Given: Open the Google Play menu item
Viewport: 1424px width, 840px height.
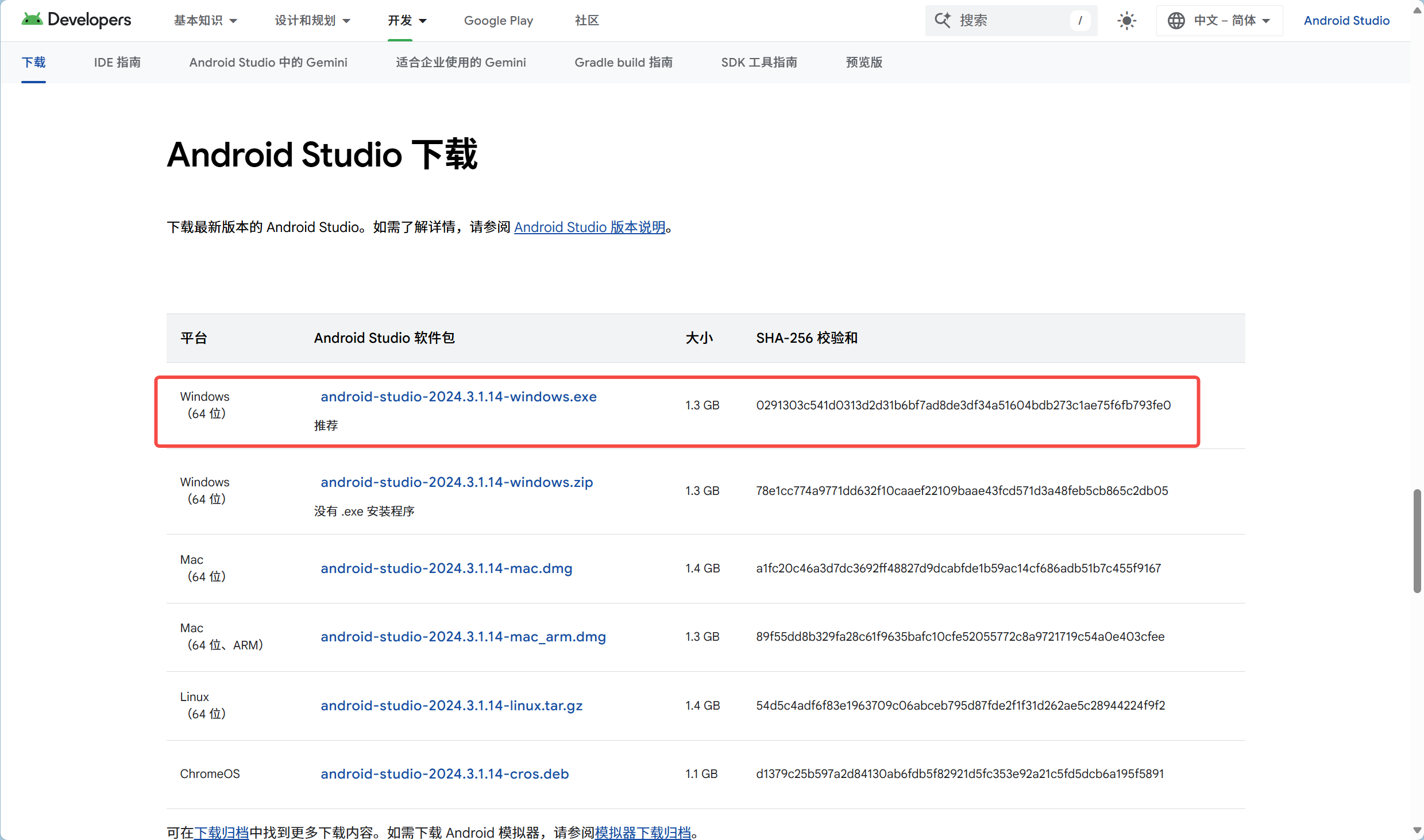Looking at the screenshot, I should point(498,21).
